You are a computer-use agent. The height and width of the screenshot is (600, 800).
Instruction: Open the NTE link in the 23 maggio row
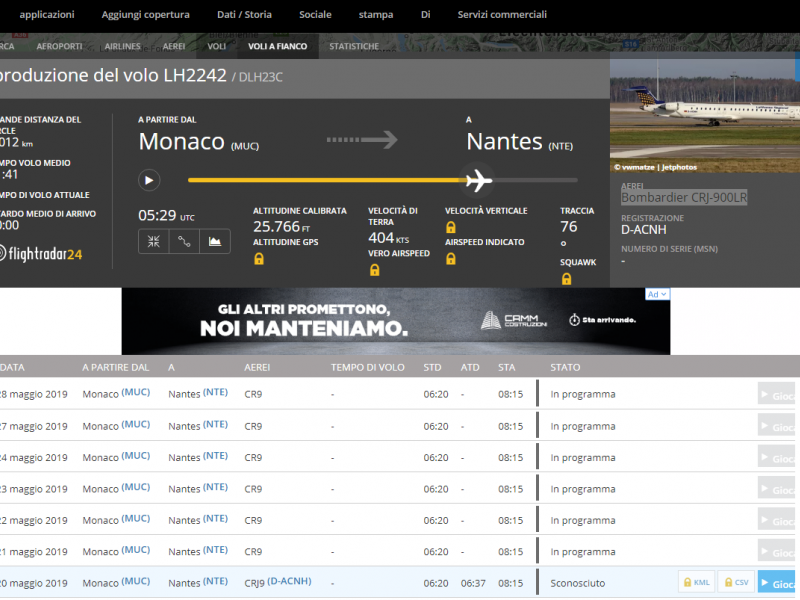click(x=215, y=487)
